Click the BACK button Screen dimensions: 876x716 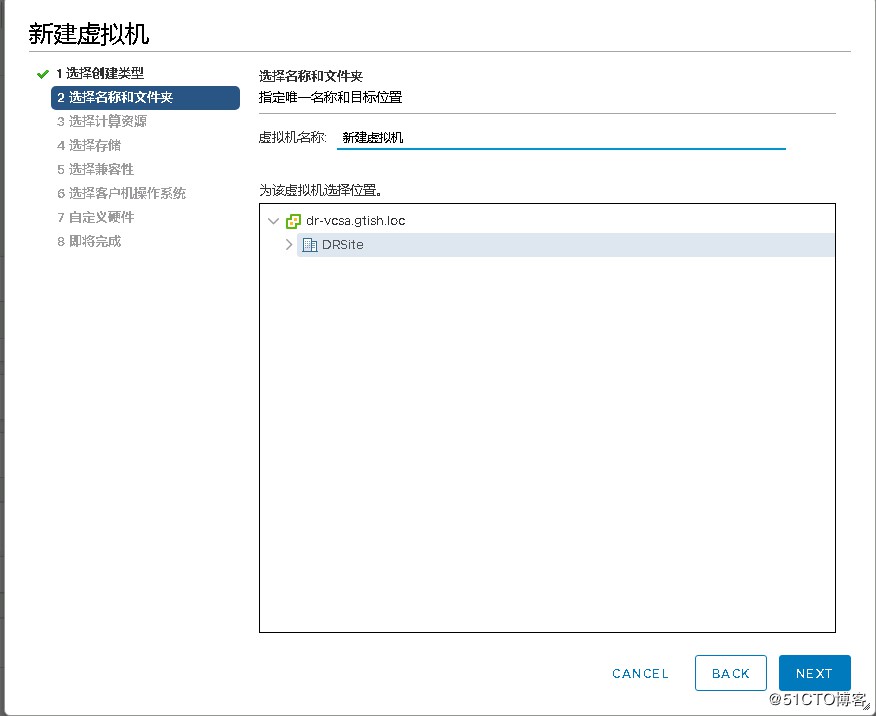coord(731,673)
